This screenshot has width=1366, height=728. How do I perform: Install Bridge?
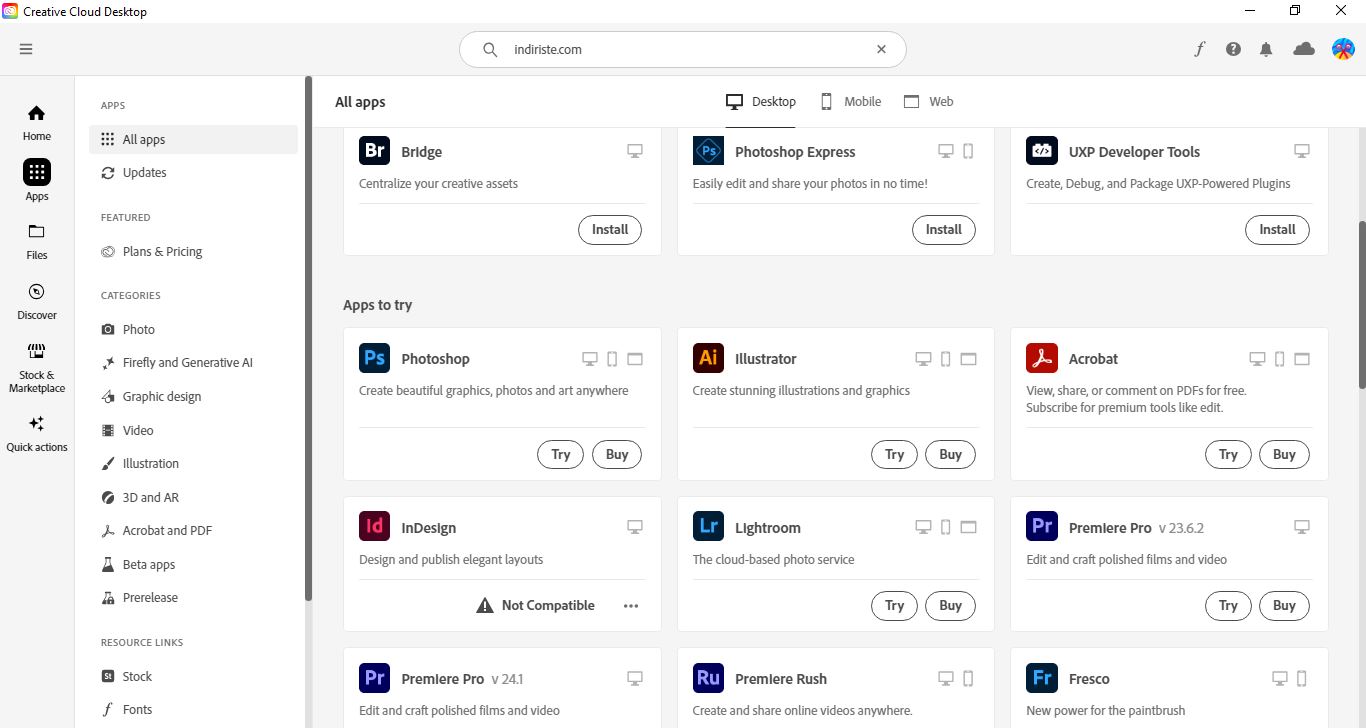[610, 229]
